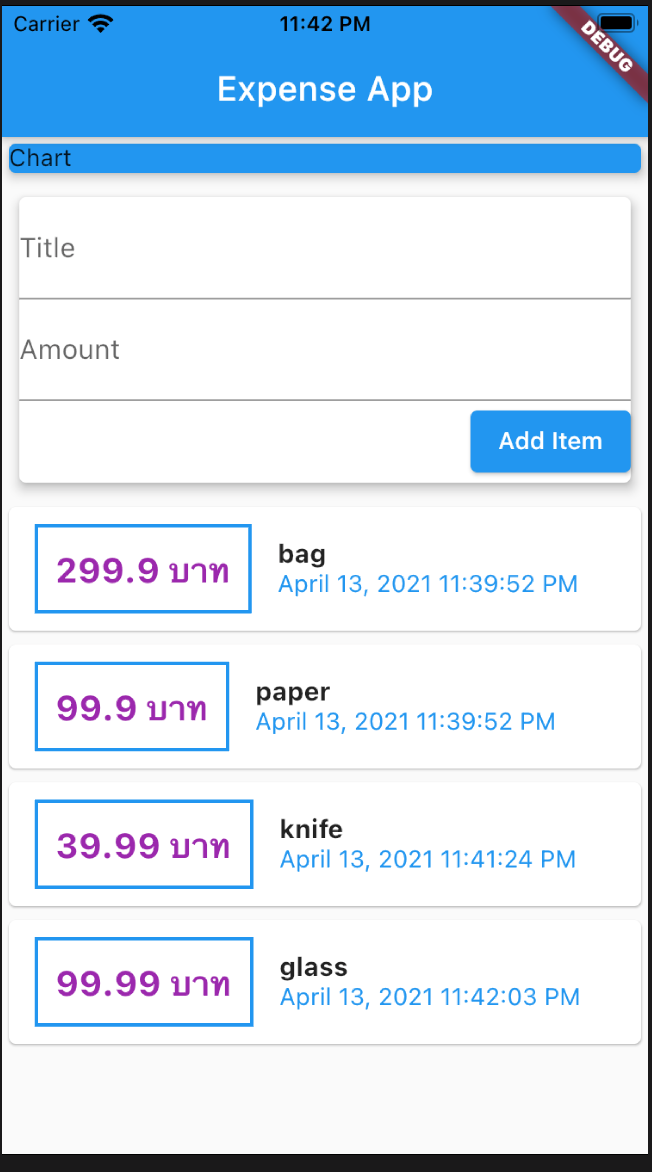Select the glass expense title
This screenshot has height=1172, width=652.
314,967
